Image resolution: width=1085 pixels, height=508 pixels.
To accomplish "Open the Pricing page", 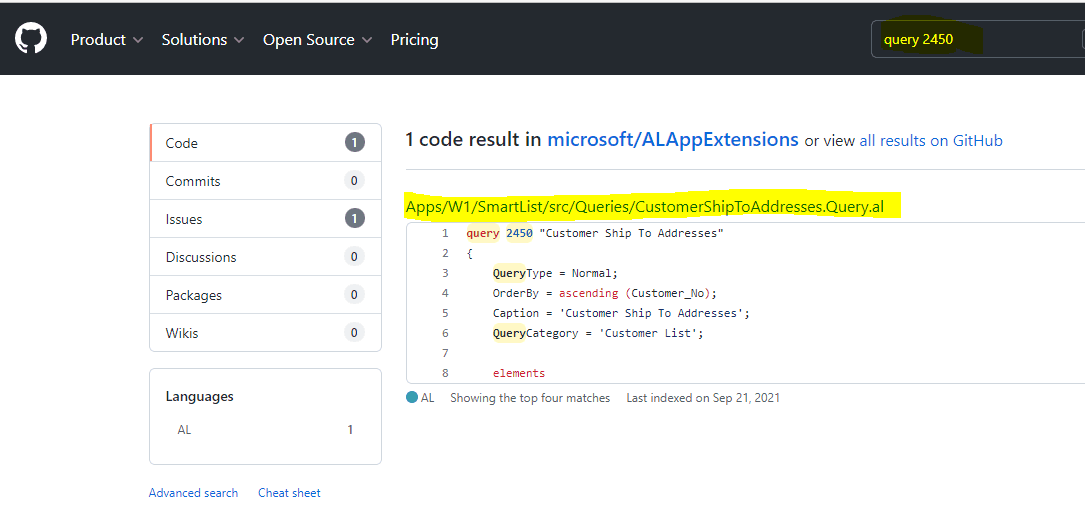I will point(414,39).
